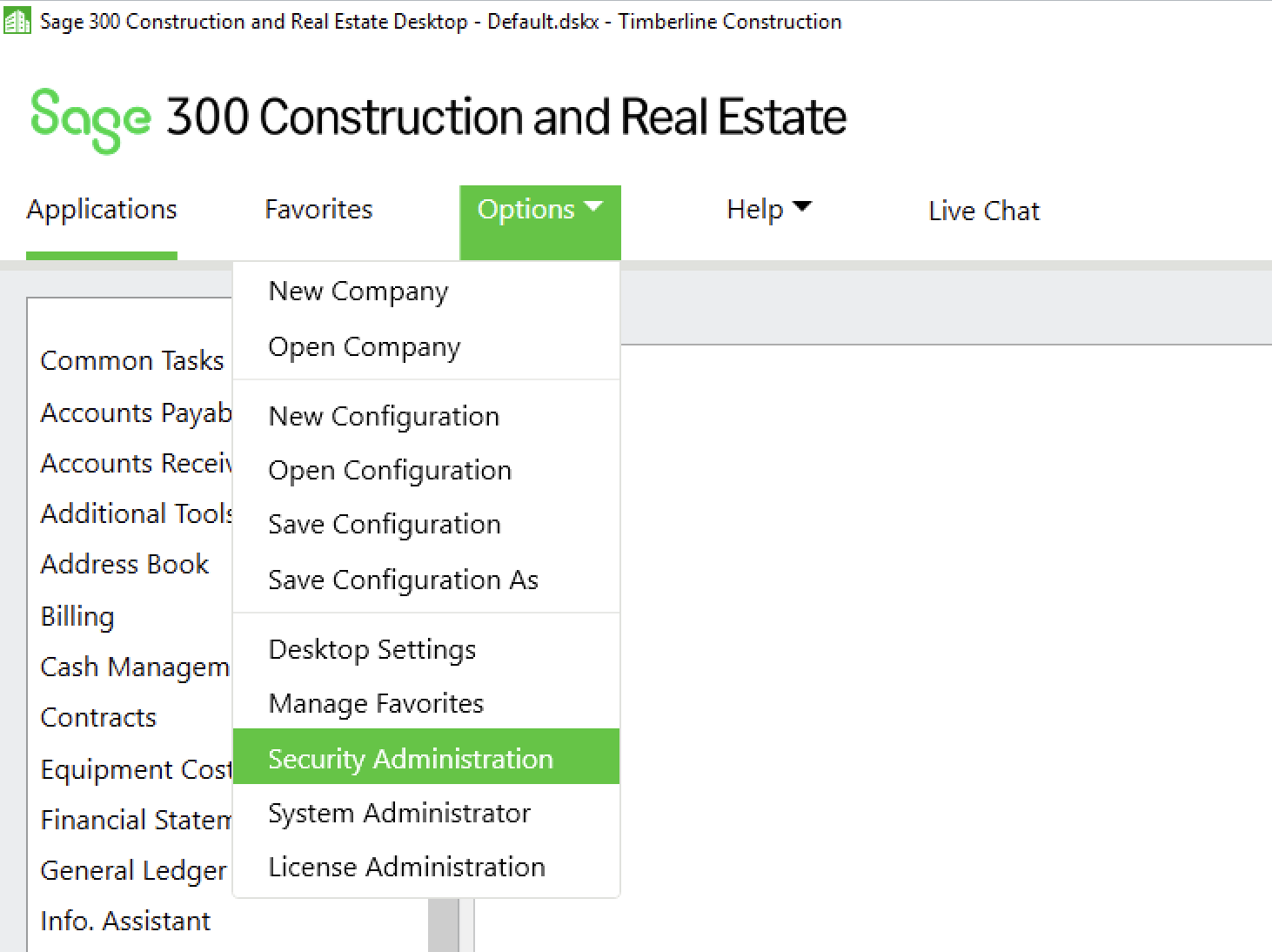Select Equipment Cost application
This screenshot has width=1272, height=952.
coord(136,769)
